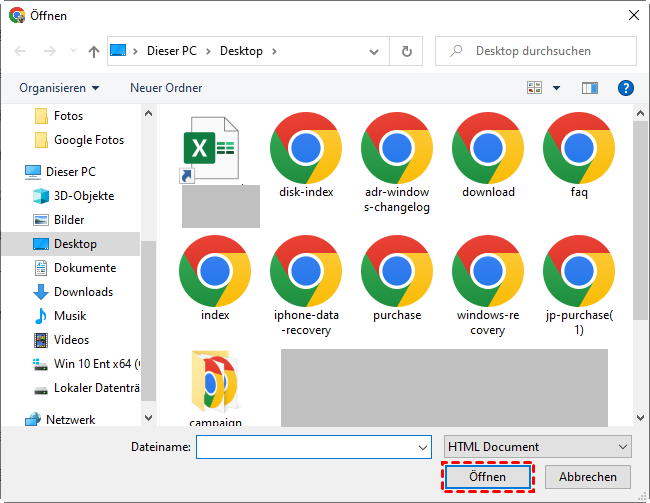650x503 pixels.
Task: Click the PC icon in address bar
Action: coord(118,51)
